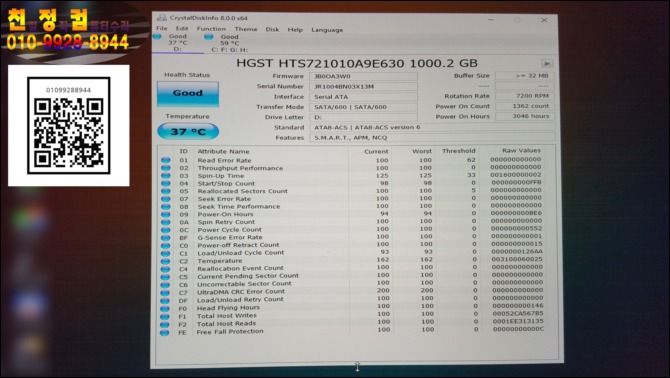
Task: Click the Firmware value field
Action: coord(363,76)
